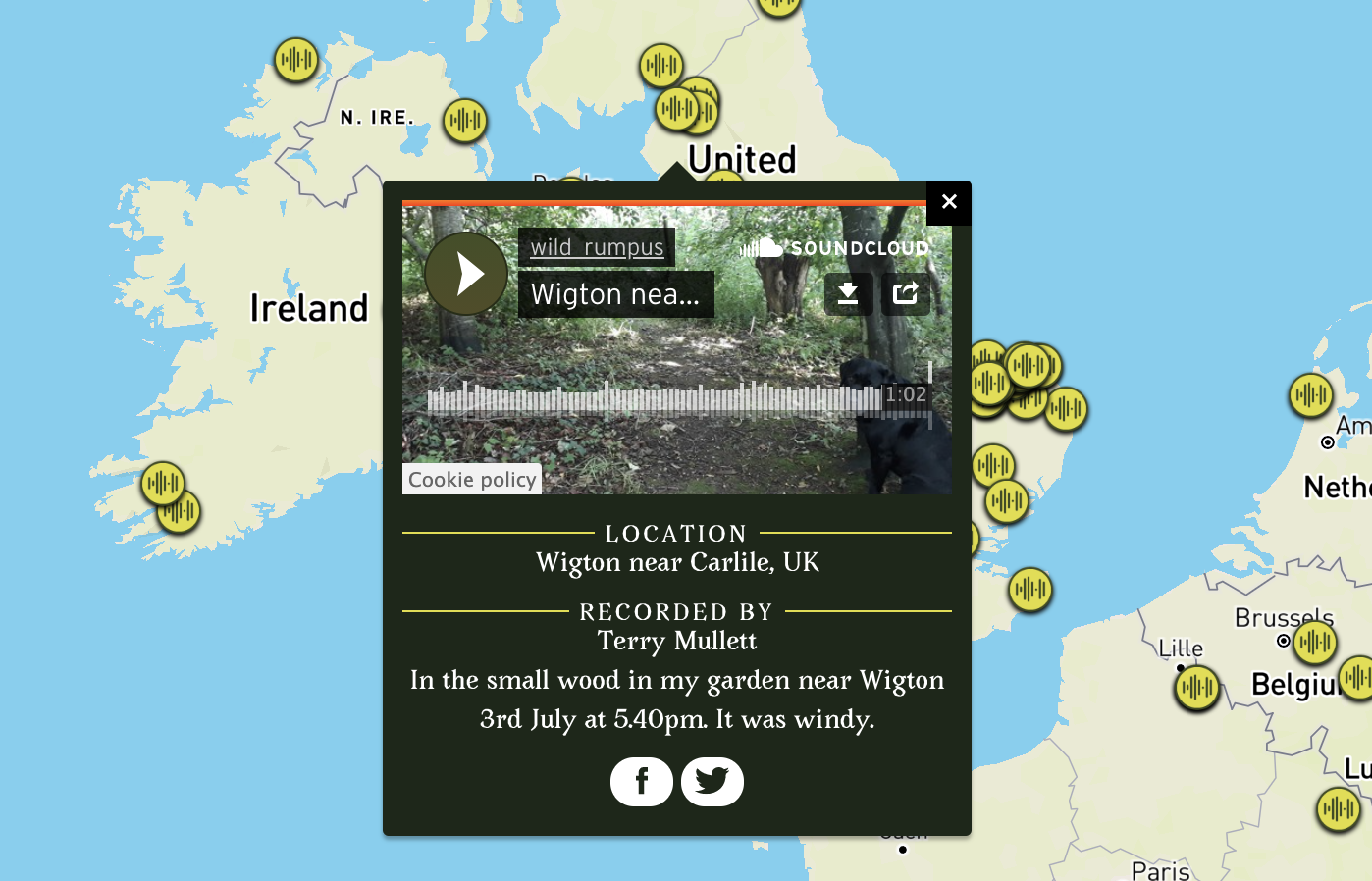Open the sound marker in southwest Ireland

(x=163, y=484)
